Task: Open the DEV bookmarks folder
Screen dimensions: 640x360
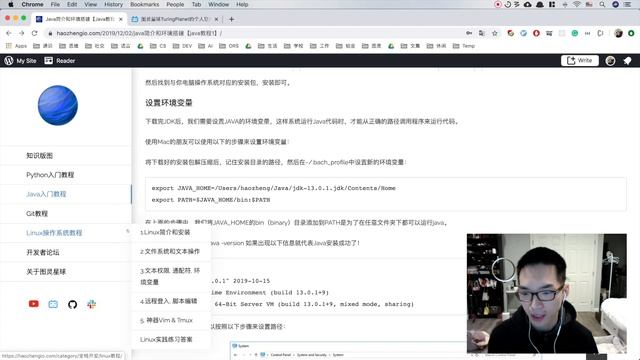Action: click(x=182, y=46)
